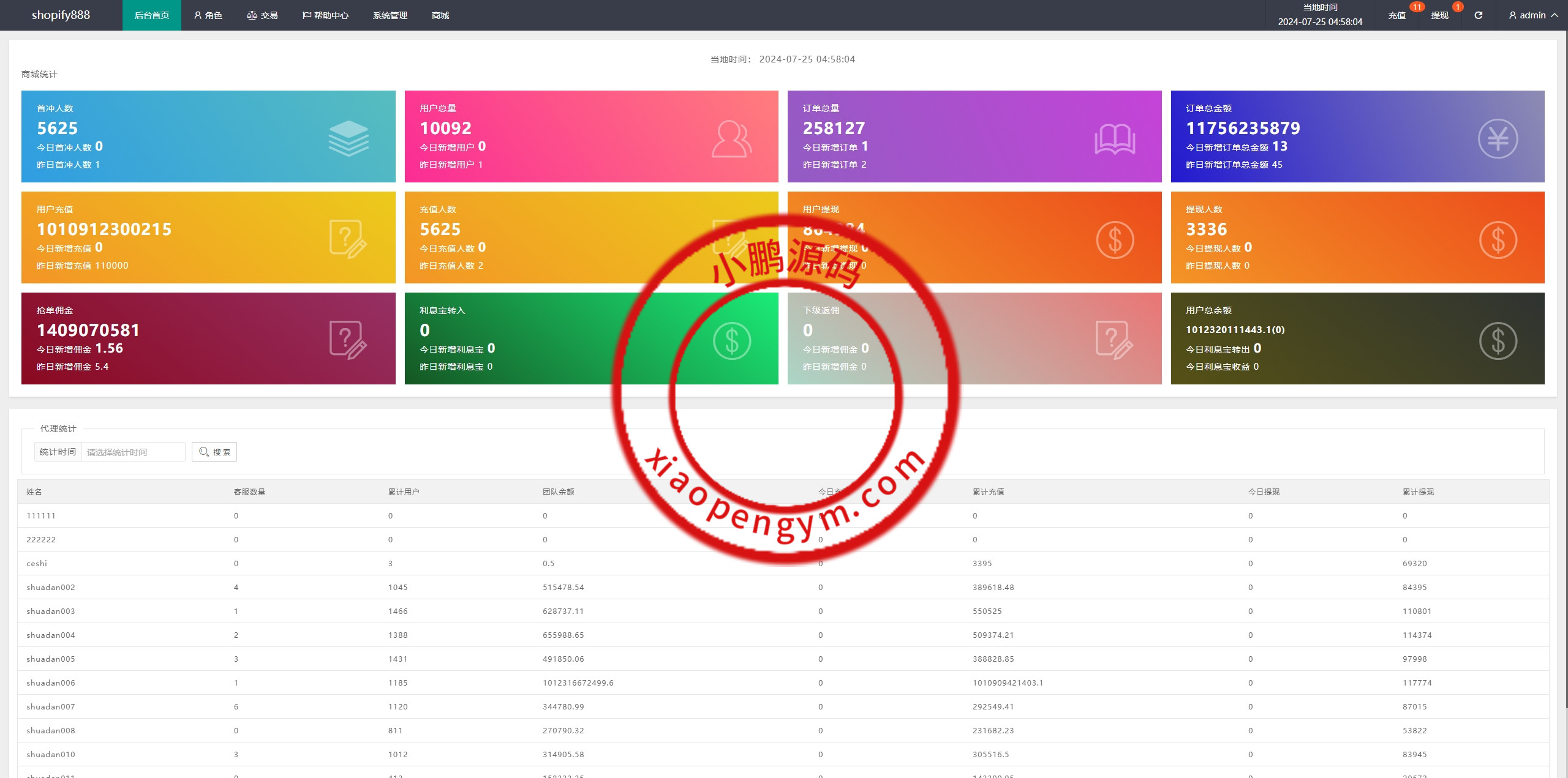Open the 帮助中心 menu
The width and height of the screenshot is (1568, 778).
pos(325,15)
